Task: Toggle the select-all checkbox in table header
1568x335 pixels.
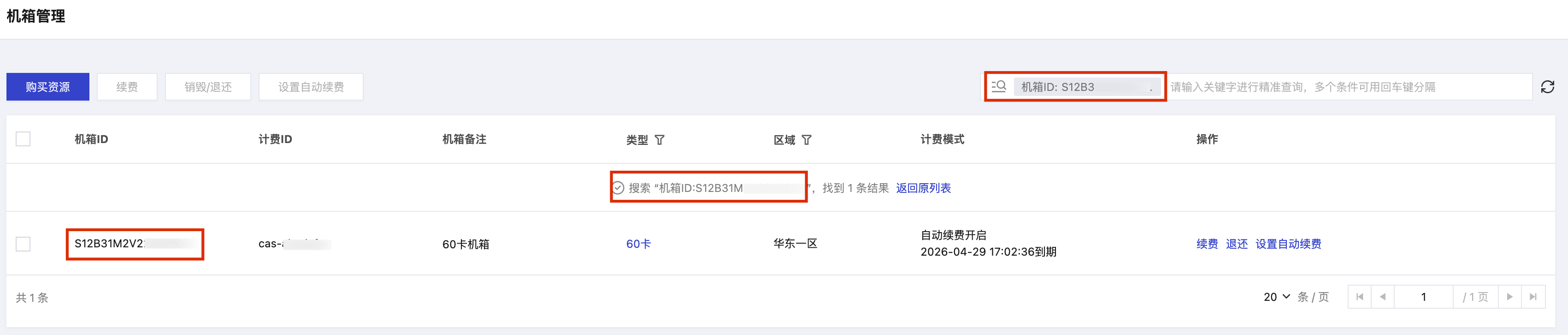Action: click(23, 139)
